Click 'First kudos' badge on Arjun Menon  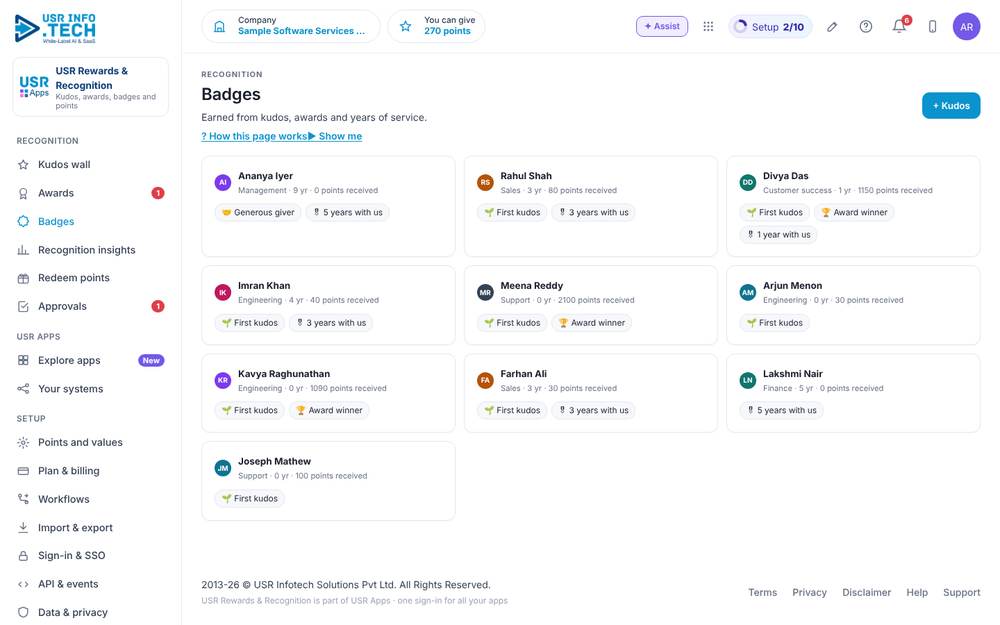775,323
